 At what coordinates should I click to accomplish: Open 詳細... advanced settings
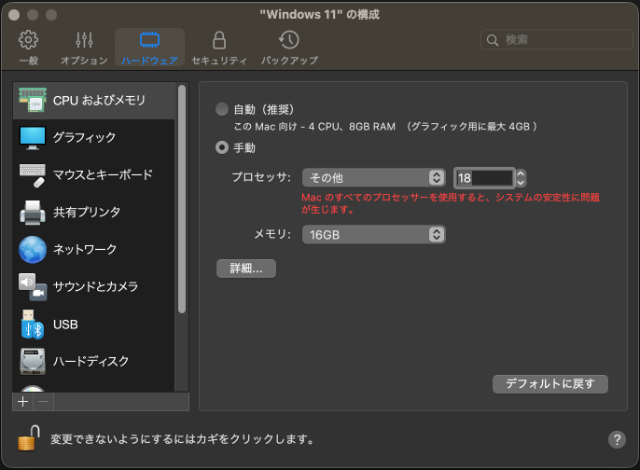tap(246, 268)
